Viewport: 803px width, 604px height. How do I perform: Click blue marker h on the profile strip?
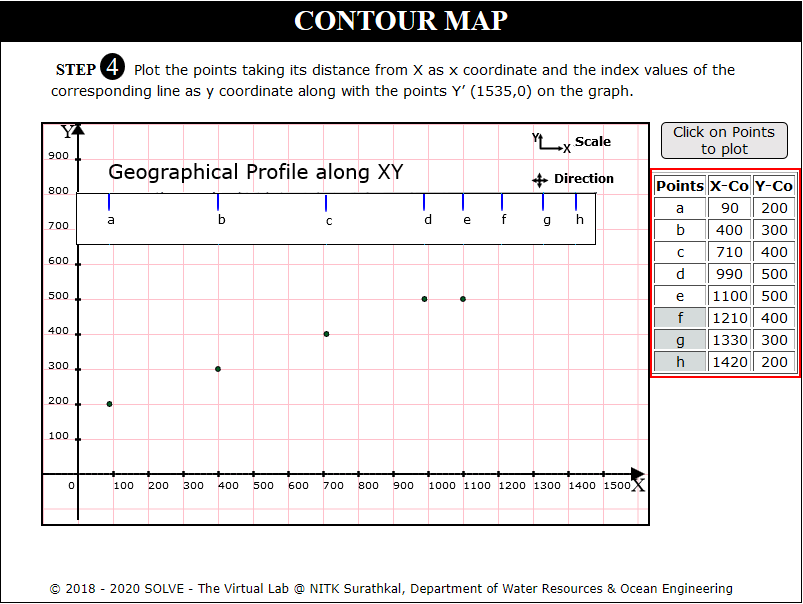[x=576, y=202]
